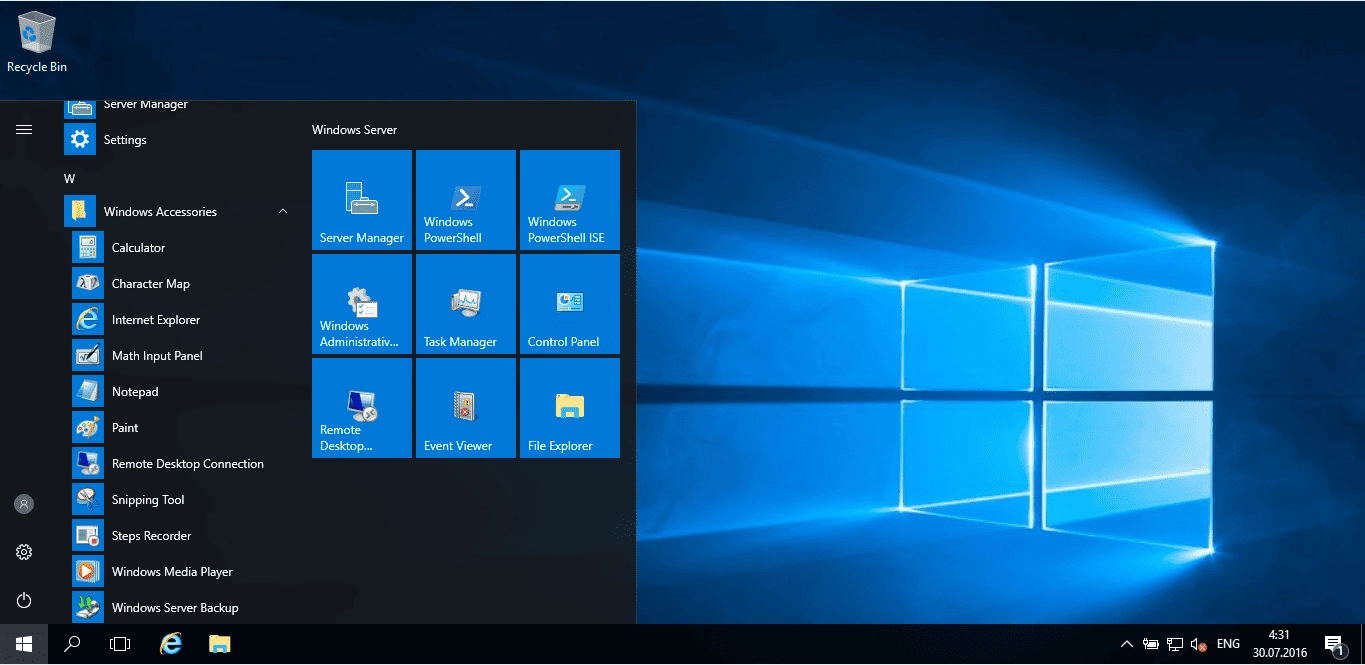Open the Windows PowerShell ISE tile

pyautogui.click(x=570, y=200)
